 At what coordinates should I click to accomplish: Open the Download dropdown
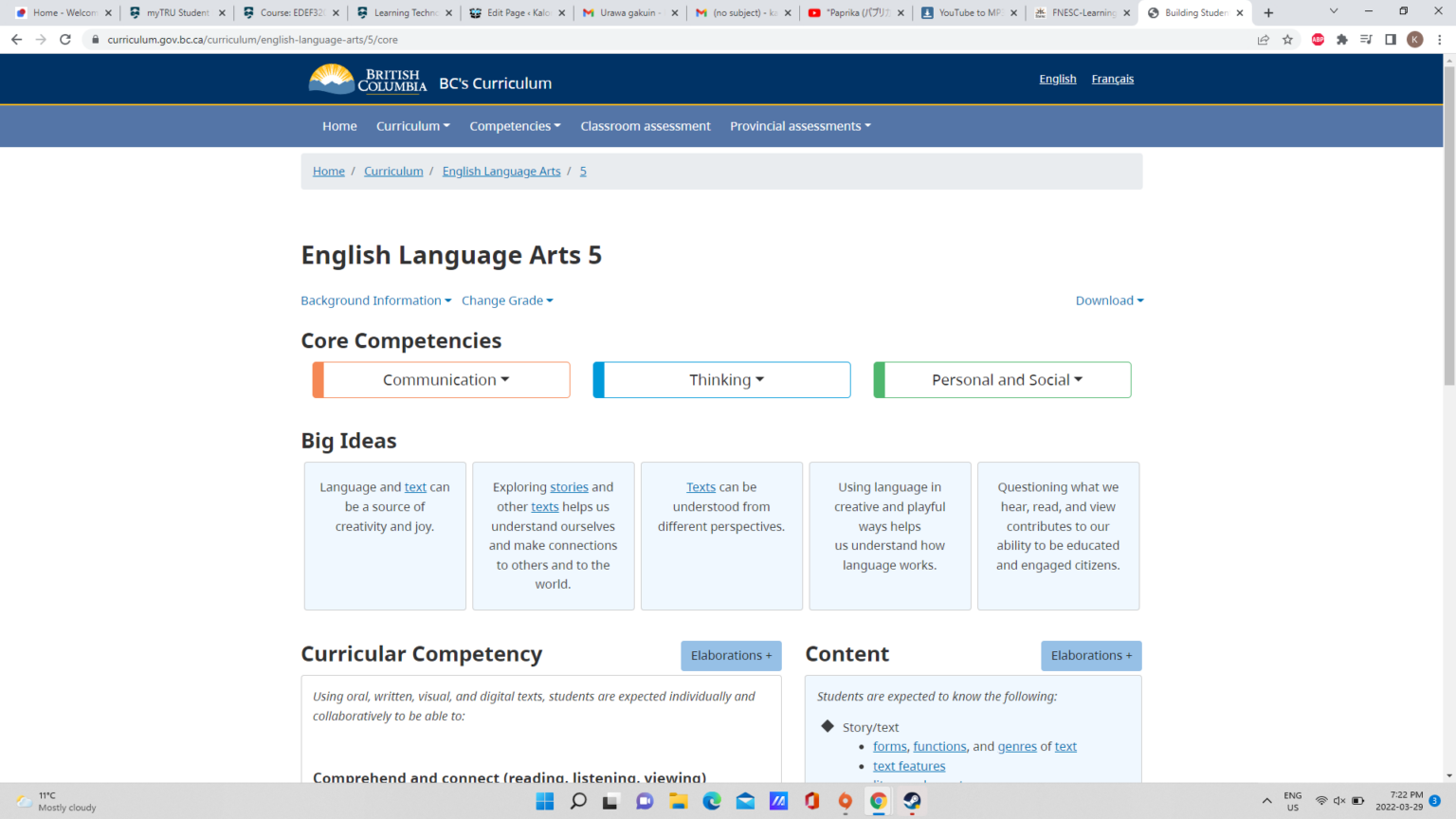pyautogui.click(x=1108, y=300)
